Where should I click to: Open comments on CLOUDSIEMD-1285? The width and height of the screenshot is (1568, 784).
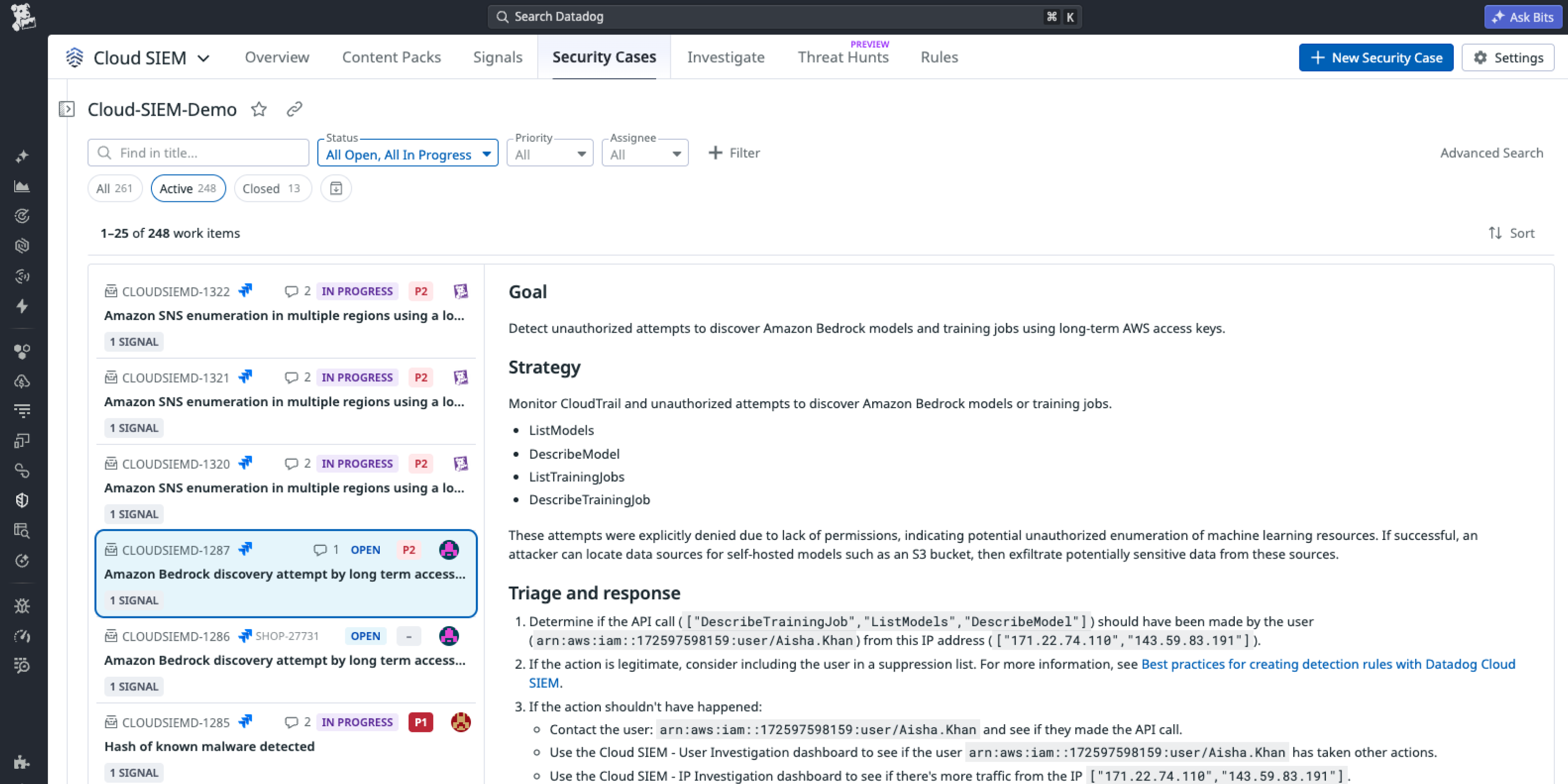click(297, 723)
